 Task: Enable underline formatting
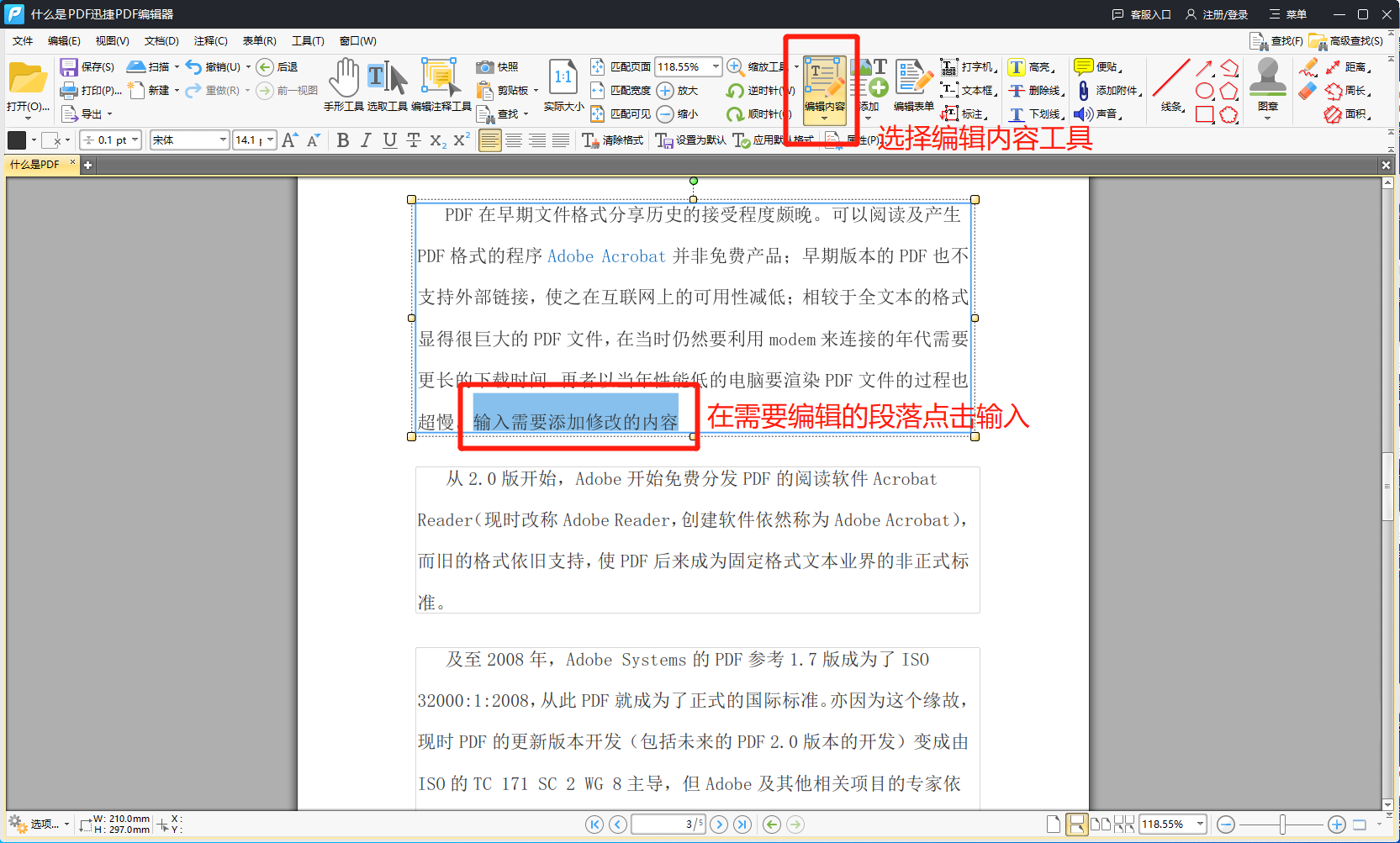click(x=389, y=140)
